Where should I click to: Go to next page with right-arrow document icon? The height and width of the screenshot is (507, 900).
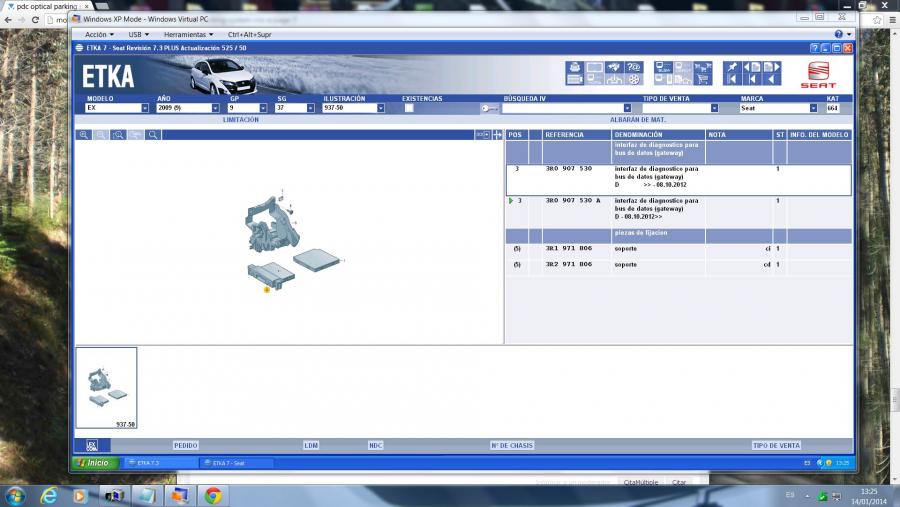point(771,67)
